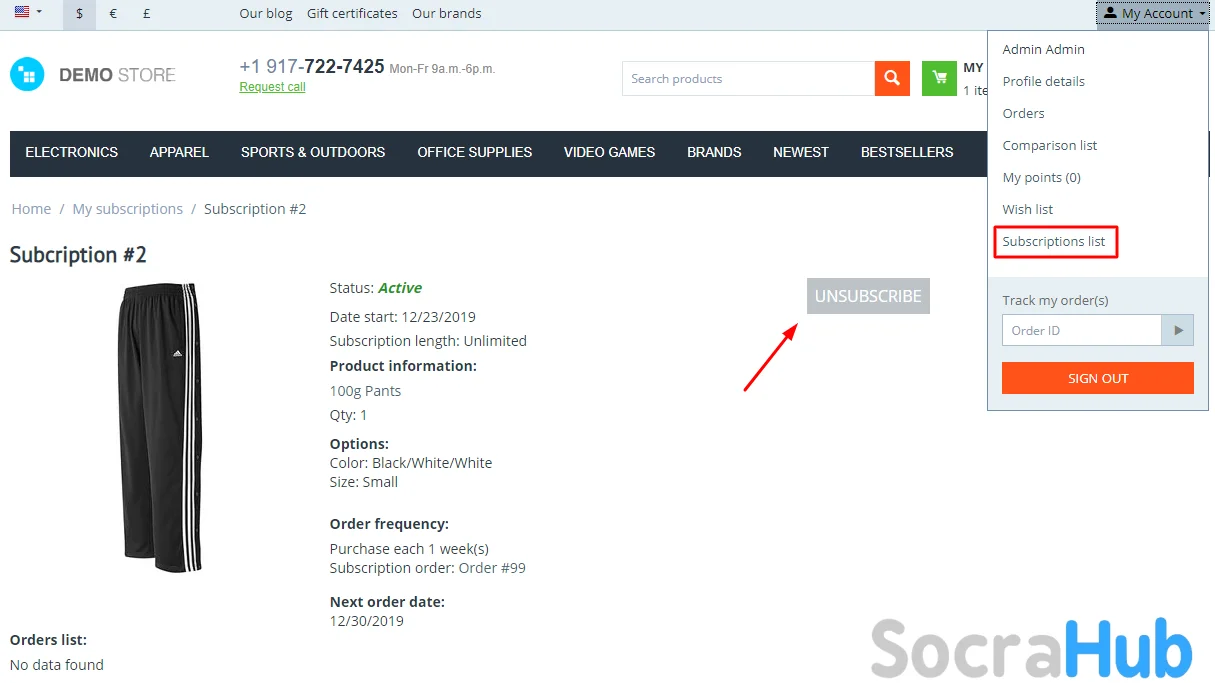Focus the Search products input field

tap(748, 79)
